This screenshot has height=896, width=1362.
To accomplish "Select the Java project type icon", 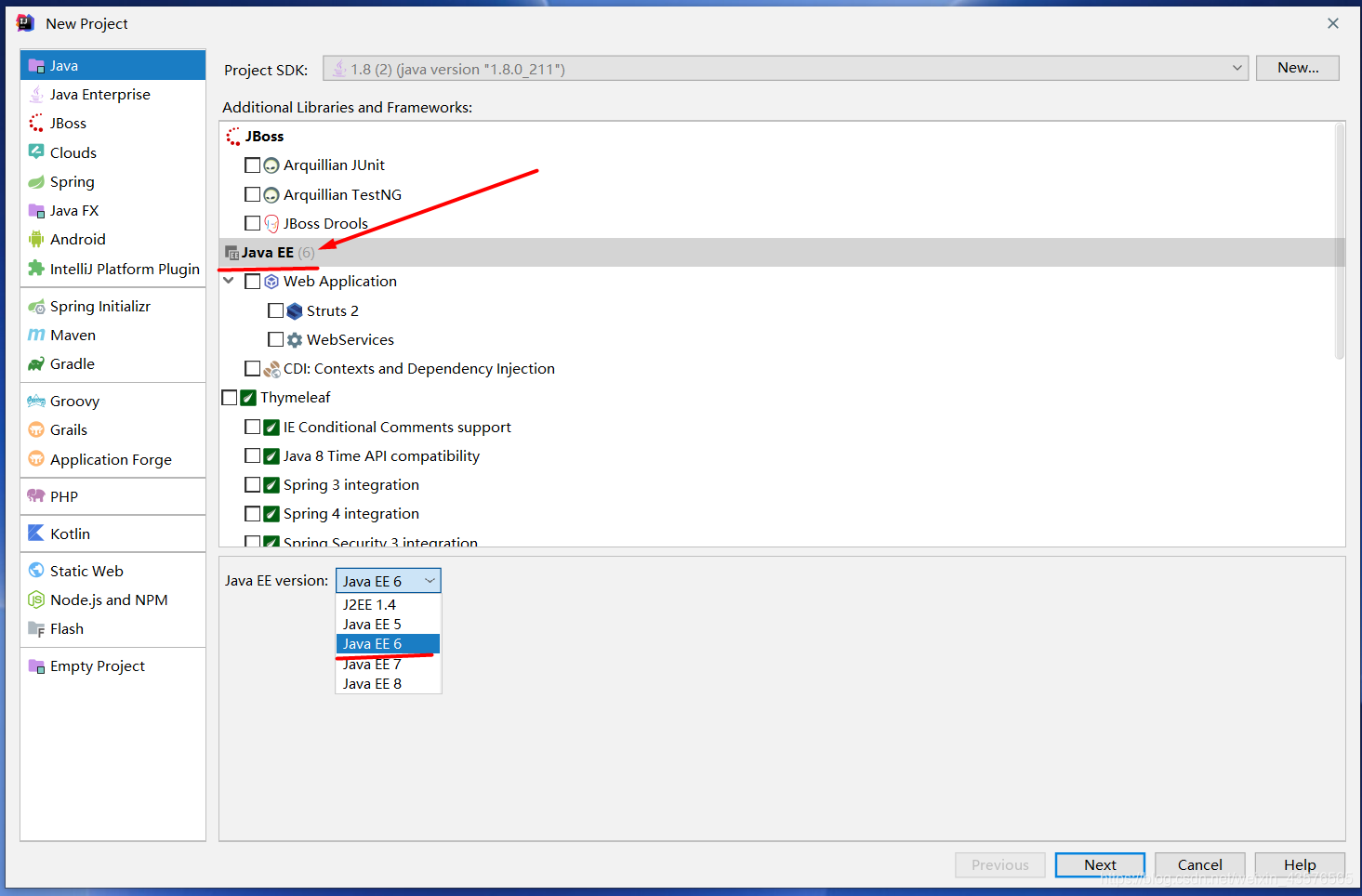I will tap(36, 65).
